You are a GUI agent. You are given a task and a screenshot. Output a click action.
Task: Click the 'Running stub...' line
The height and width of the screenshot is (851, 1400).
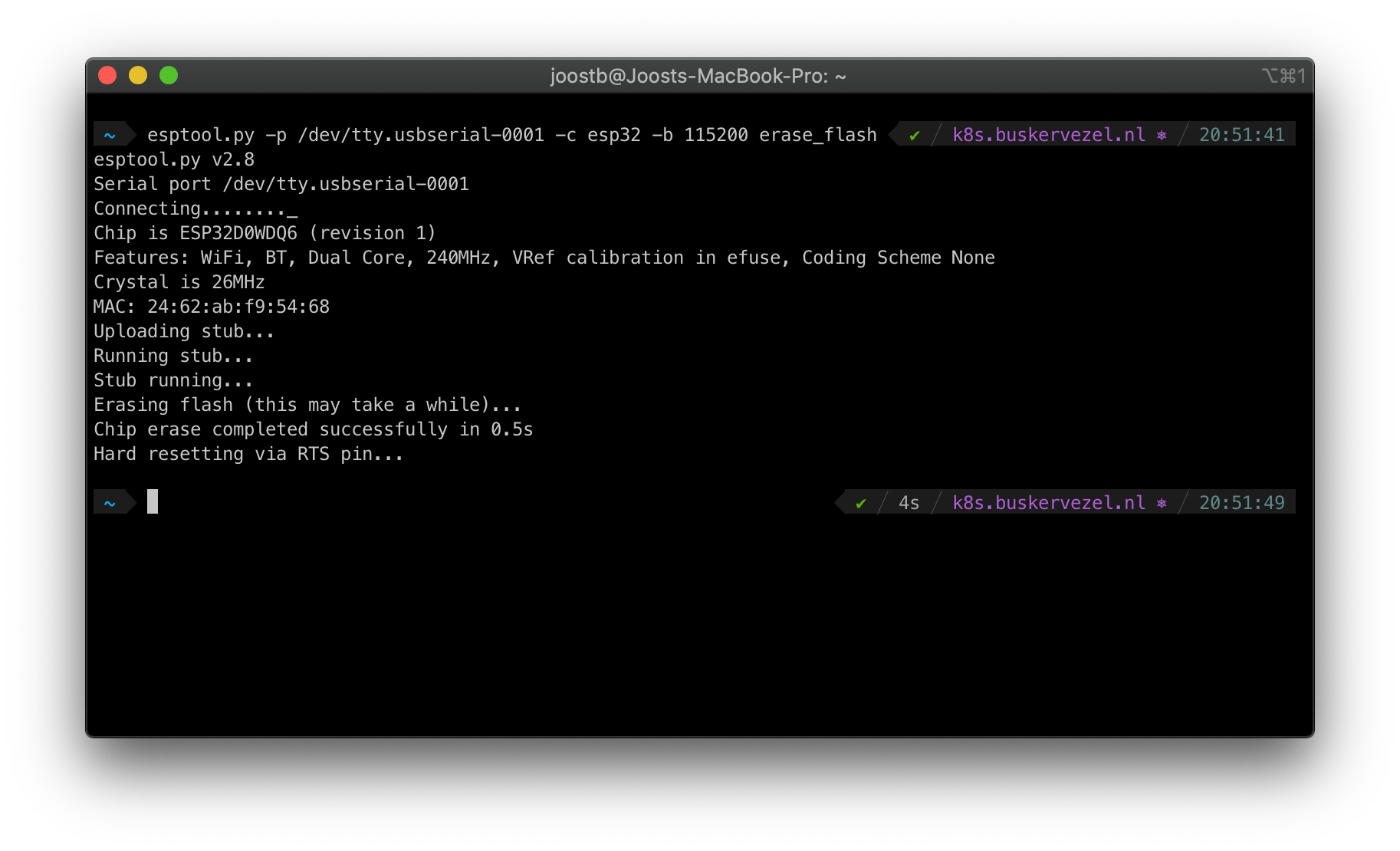[173, 356]
